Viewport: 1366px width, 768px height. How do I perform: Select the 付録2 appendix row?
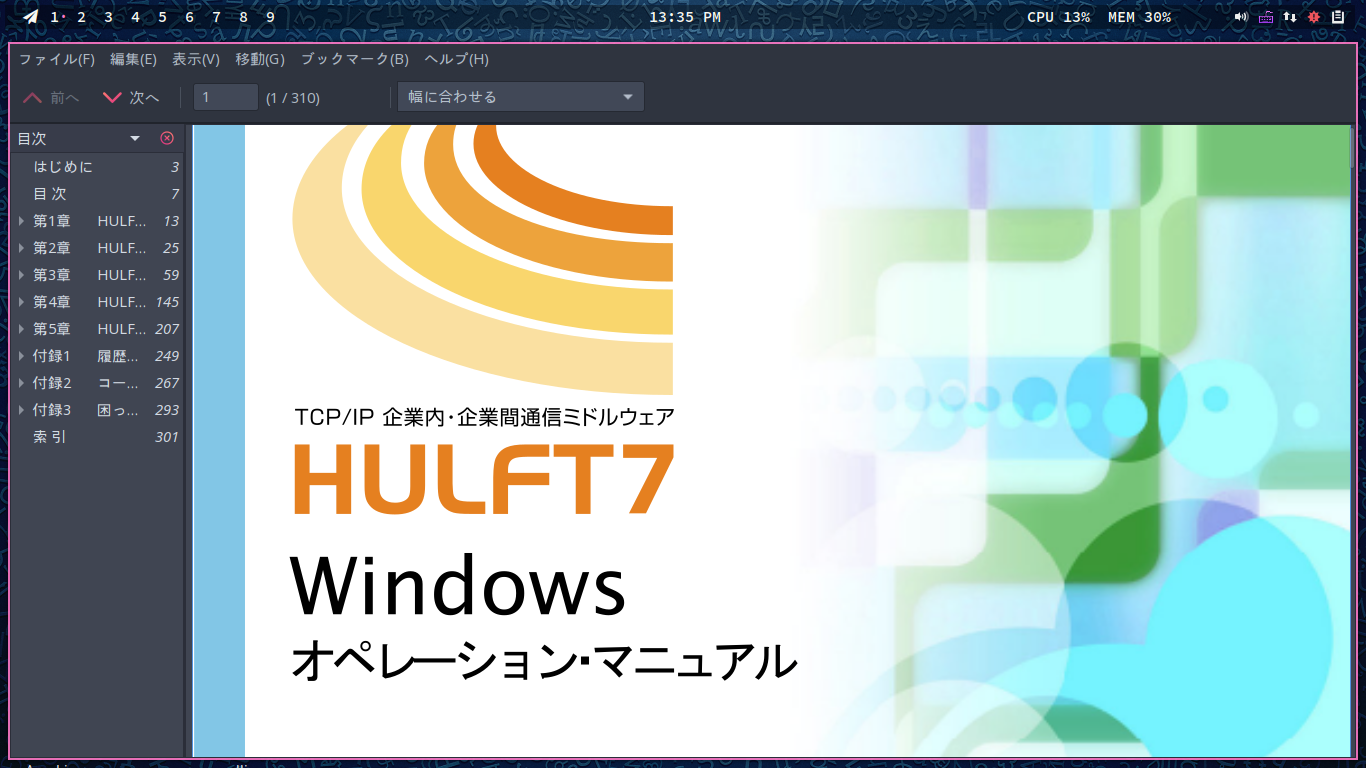[98, 383]
